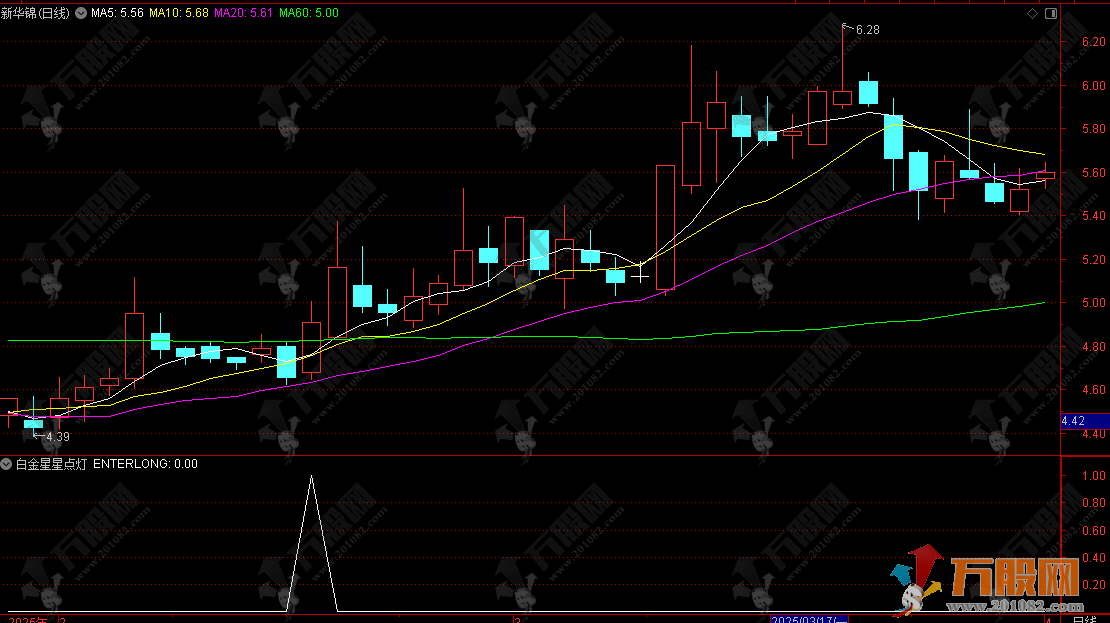Click the 4.39 low price marker

point(57,437)
